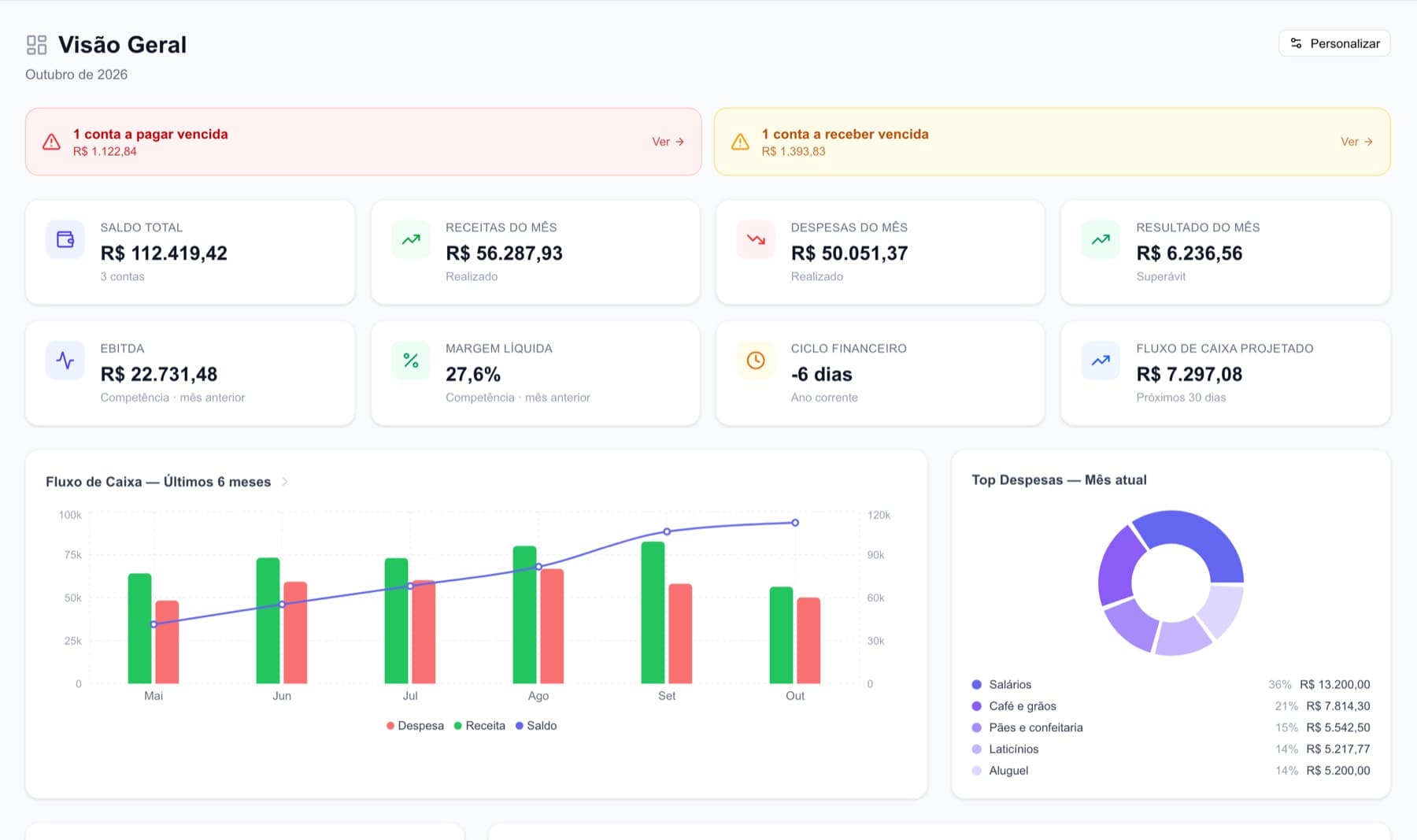This screenshot has height=840, width=1417.
Task: Click the R$ 50.051,37 despesas value
Action: [849, 253]
